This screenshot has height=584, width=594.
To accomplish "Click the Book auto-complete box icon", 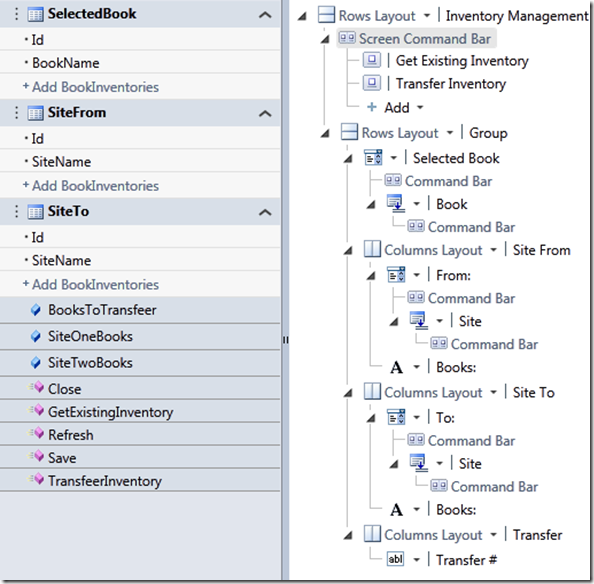I will [x=395, y=204].
